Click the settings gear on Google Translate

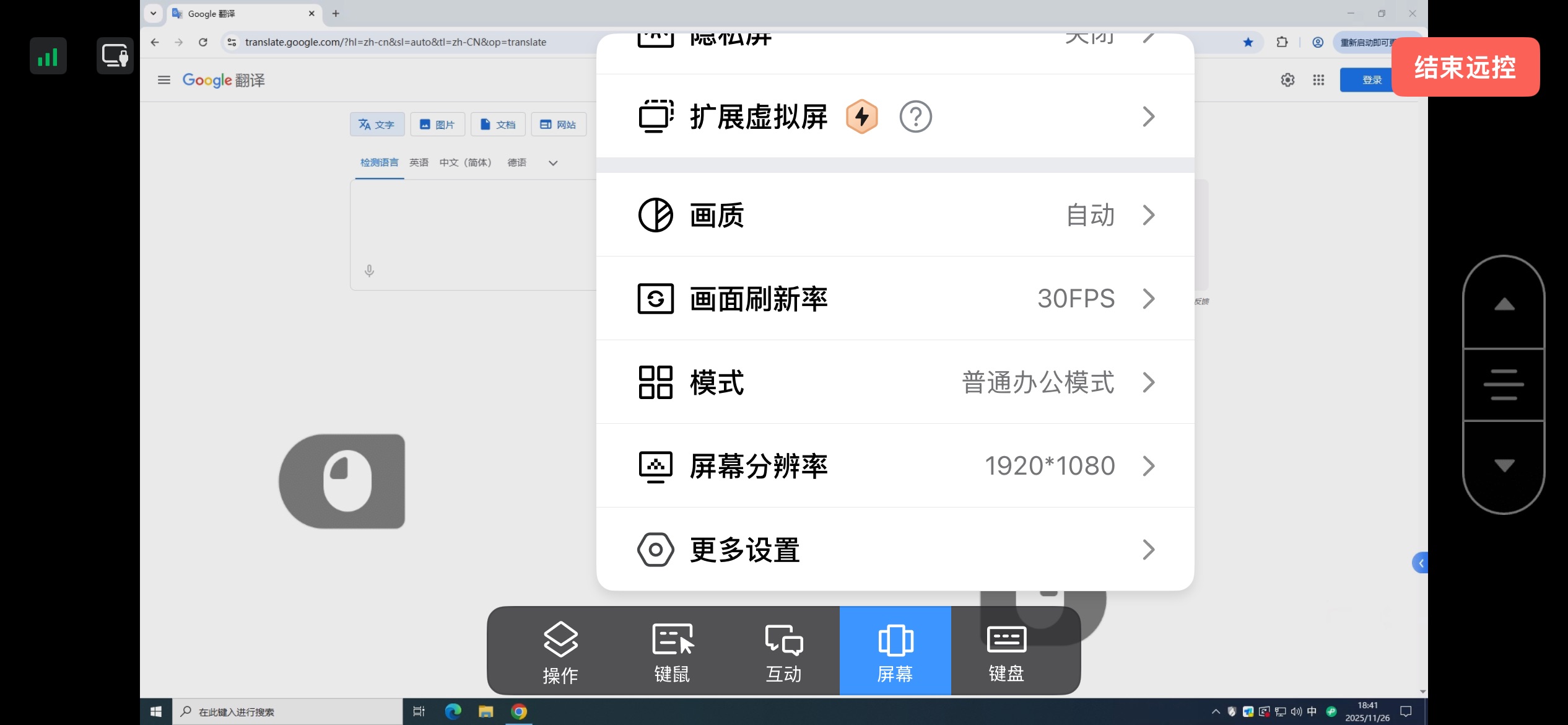pyautogui.click(x=1287, y=79)
